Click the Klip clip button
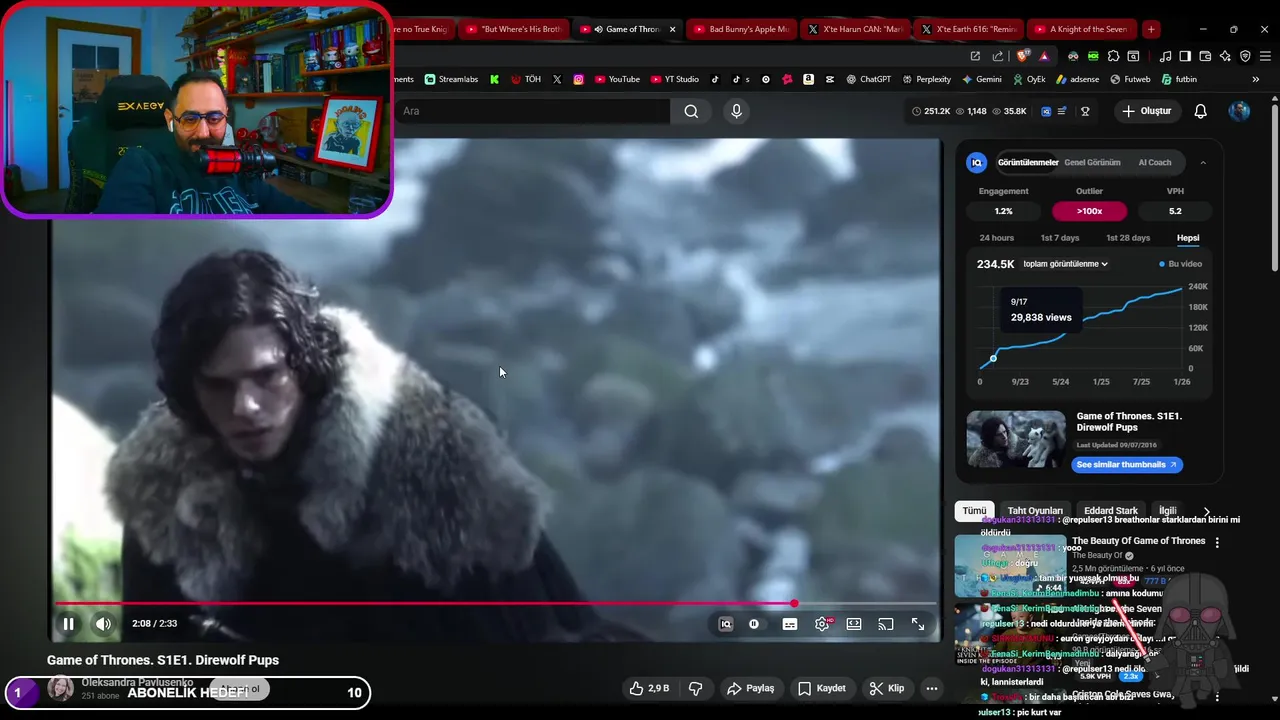1280x720 pixels. pos(887,688)
